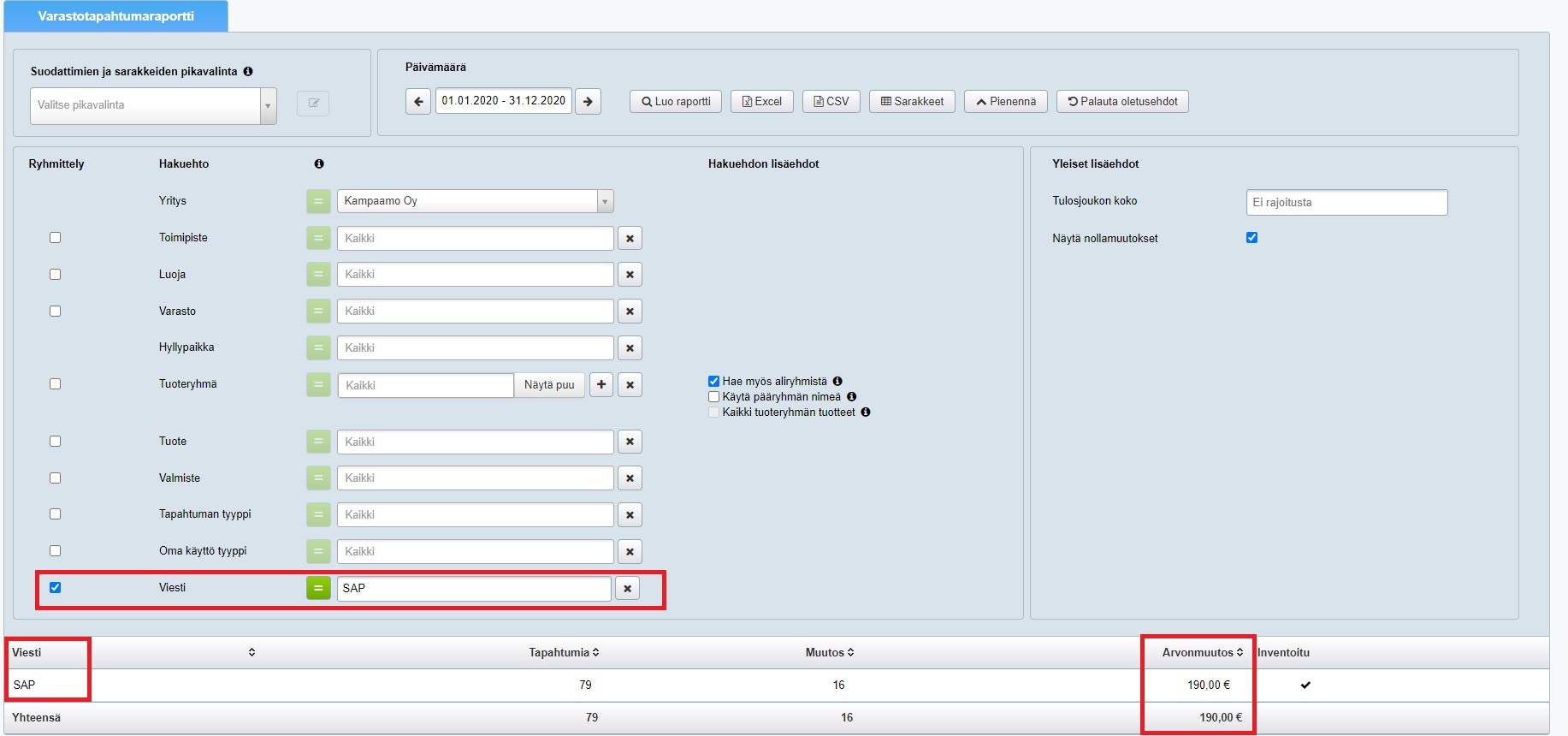Click the info icon next to Hakuehto
1568x736 pixels.
click(x=319, y=163)
